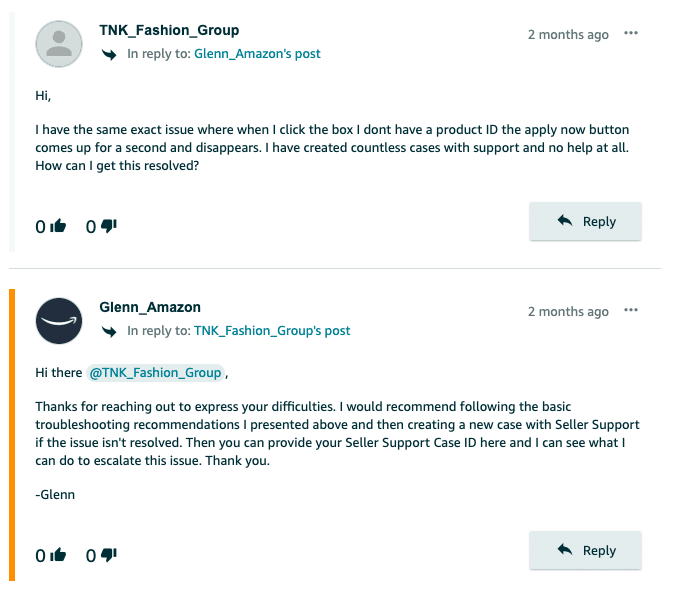Image resolution: width=674 pixels, height=594 pixels.
Task: Click reply arrow icon beside Glenn_Amazon's post link
Action: click(x=109, y=54)
